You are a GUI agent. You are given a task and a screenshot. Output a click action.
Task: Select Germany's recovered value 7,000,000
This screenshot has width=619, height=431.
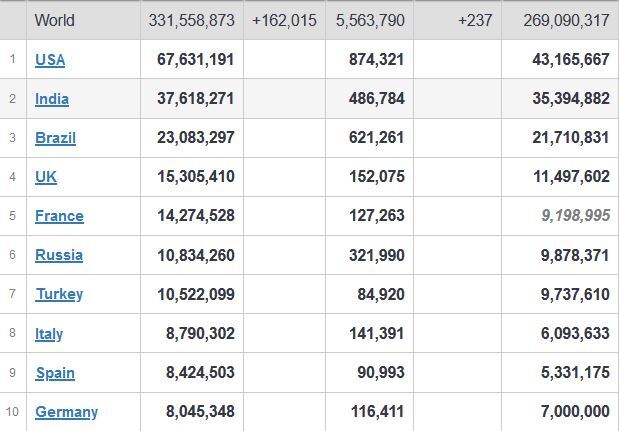pyautogui.click(x=575, y=412)
